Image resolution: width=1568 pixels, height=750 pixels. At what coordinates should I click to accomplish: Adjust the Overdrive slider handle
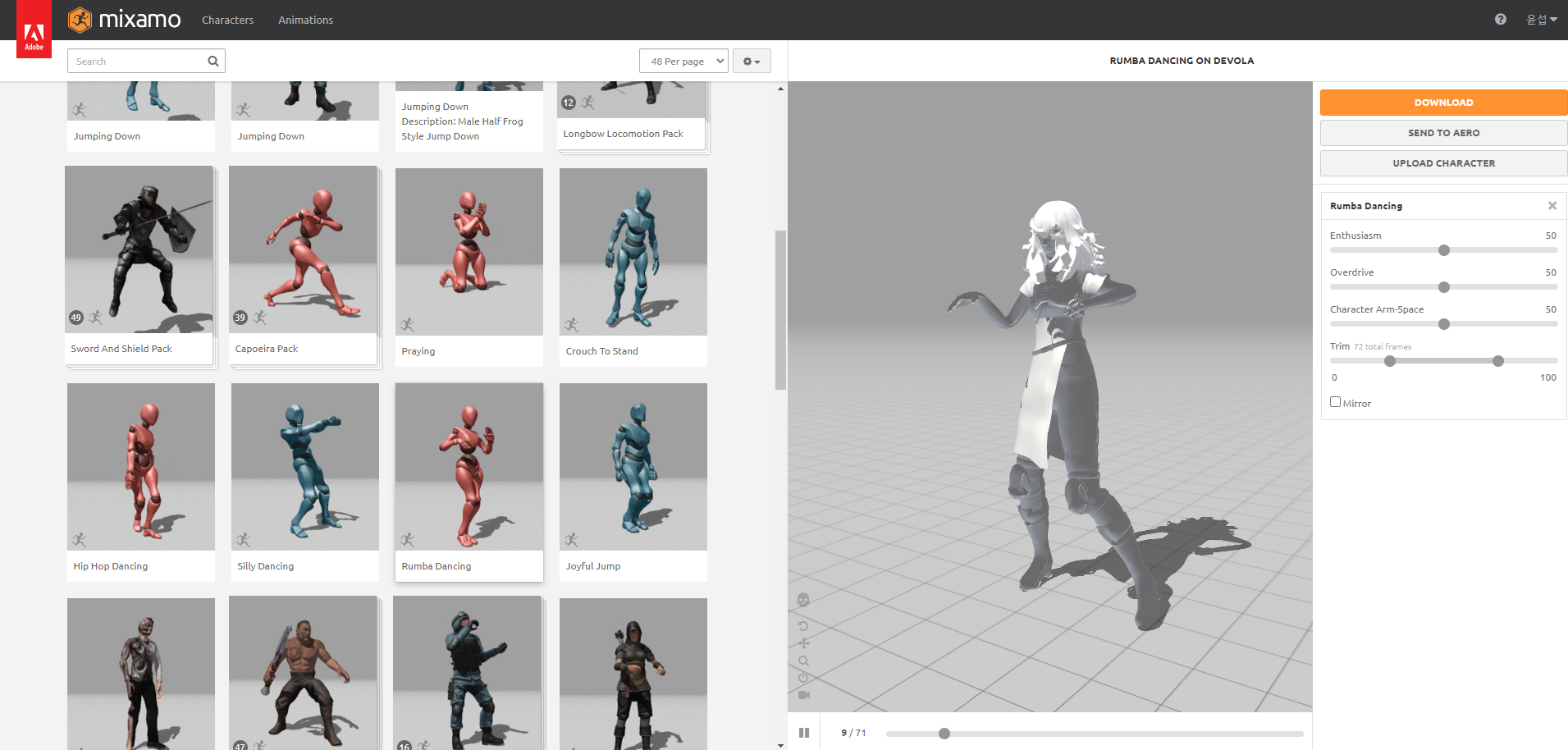[x=1444, y=287]
